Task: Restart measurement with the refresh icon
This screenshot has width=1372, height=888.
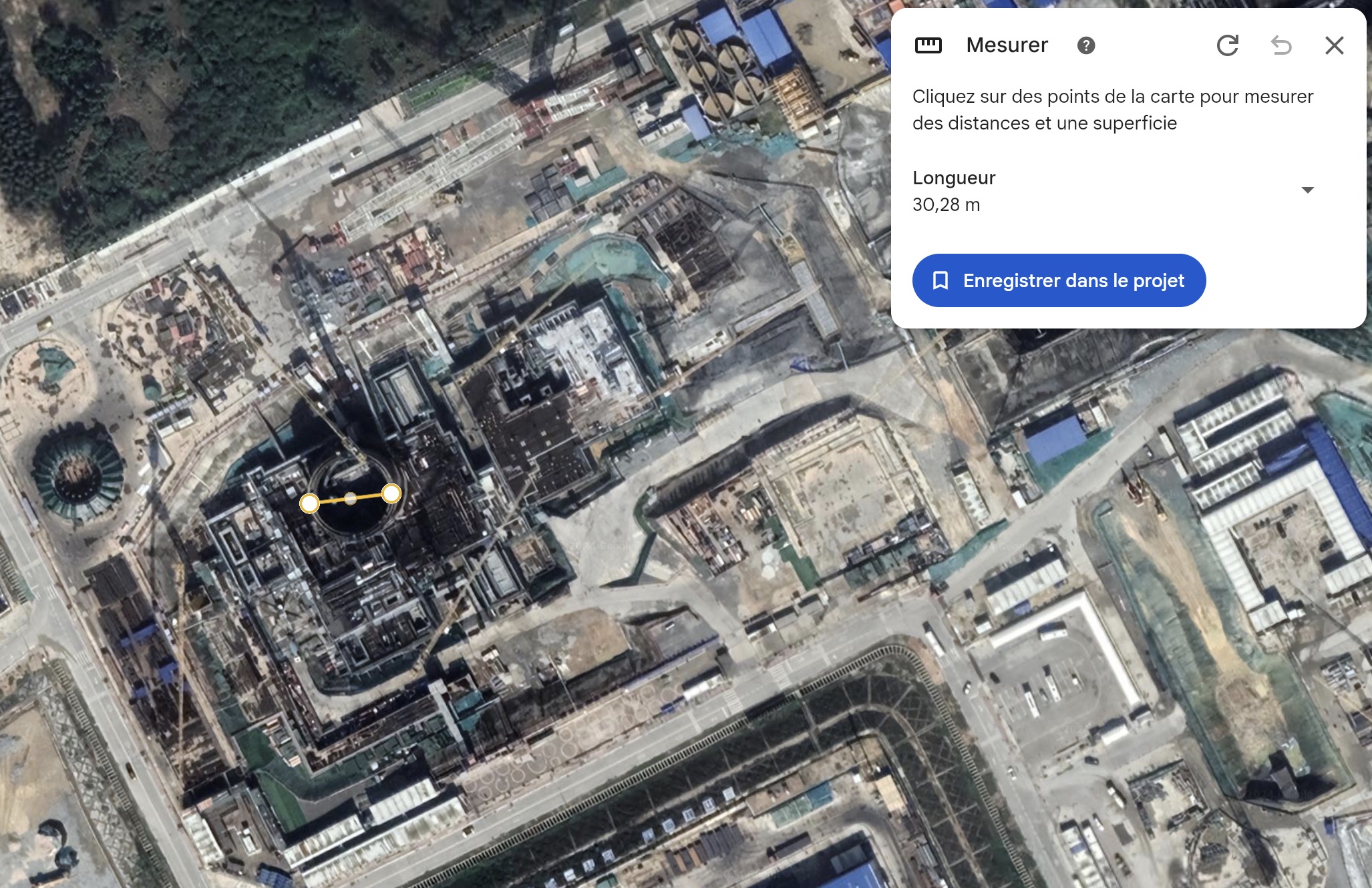Action: pyautogui.click(x=1228, y=45)
